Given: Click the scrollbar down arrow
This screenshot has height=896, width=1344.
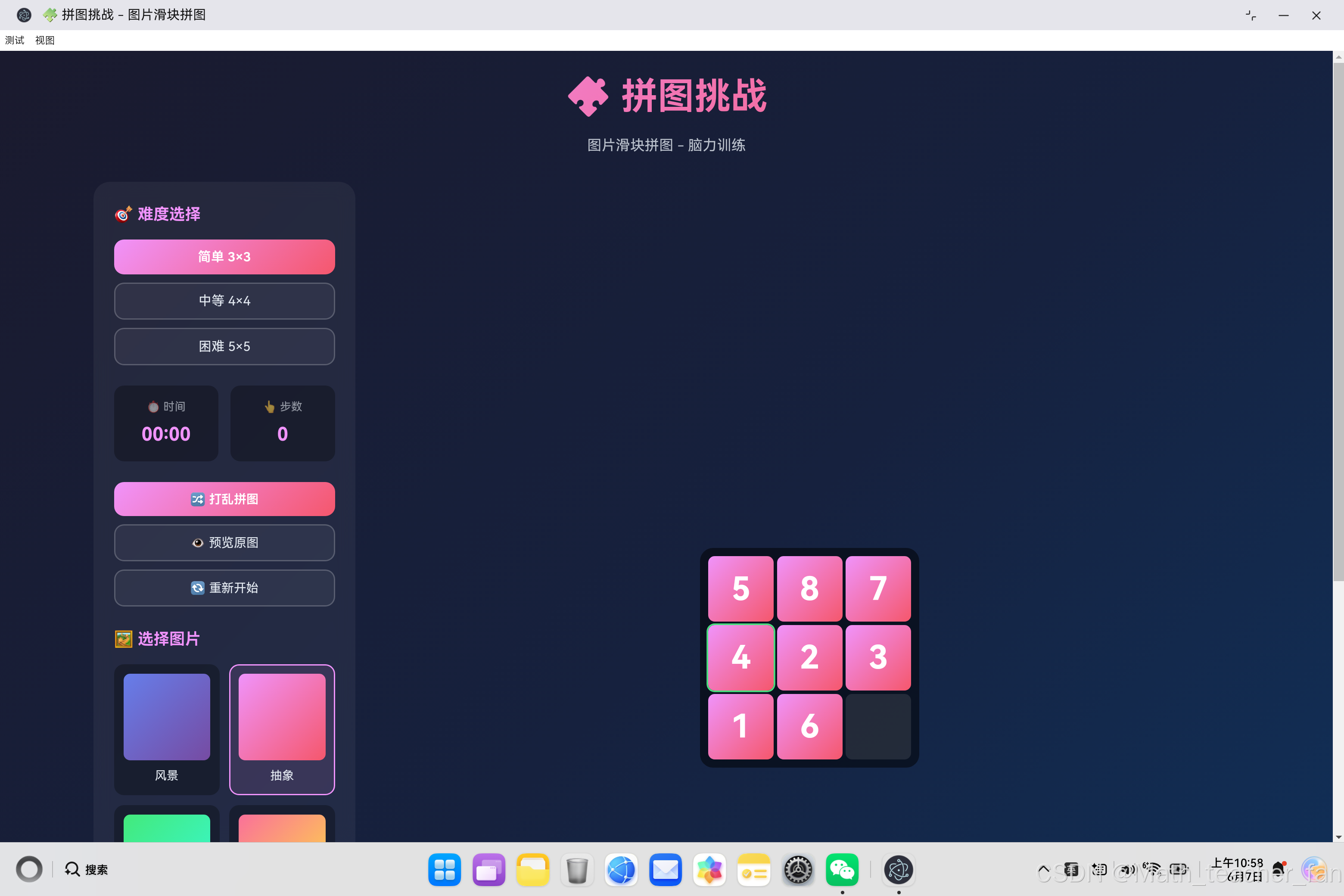Looking at the screenshot, I should 1338,837.
